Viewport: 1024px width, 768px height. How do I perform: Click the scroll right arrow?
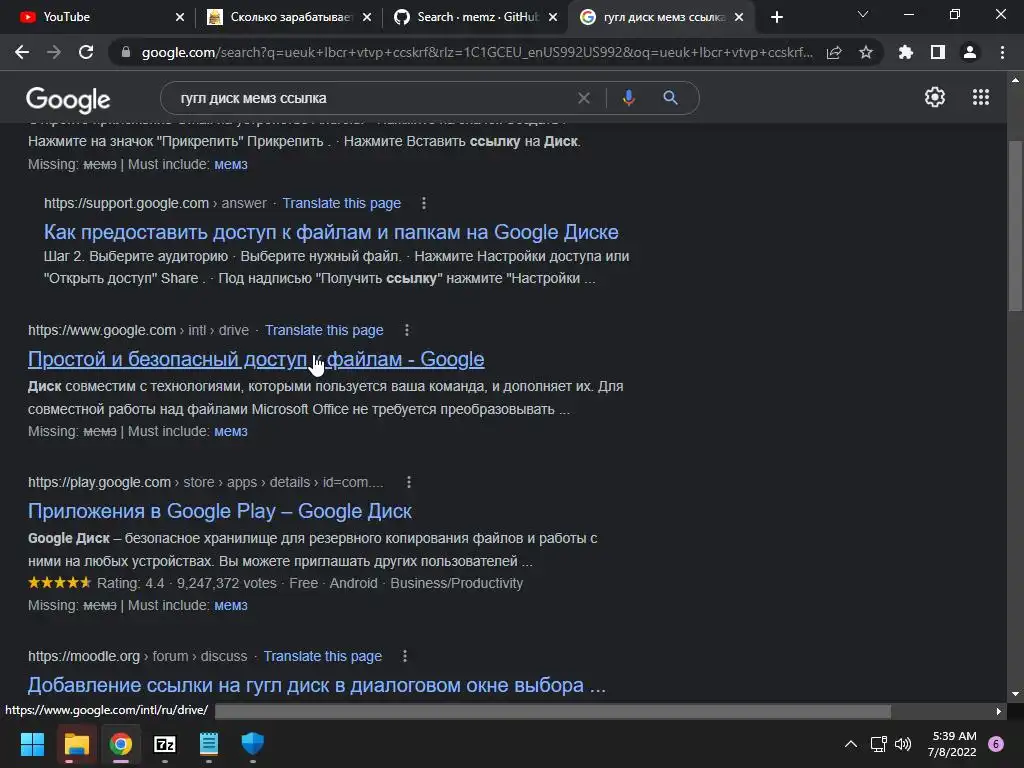click(x=999, y=711)
